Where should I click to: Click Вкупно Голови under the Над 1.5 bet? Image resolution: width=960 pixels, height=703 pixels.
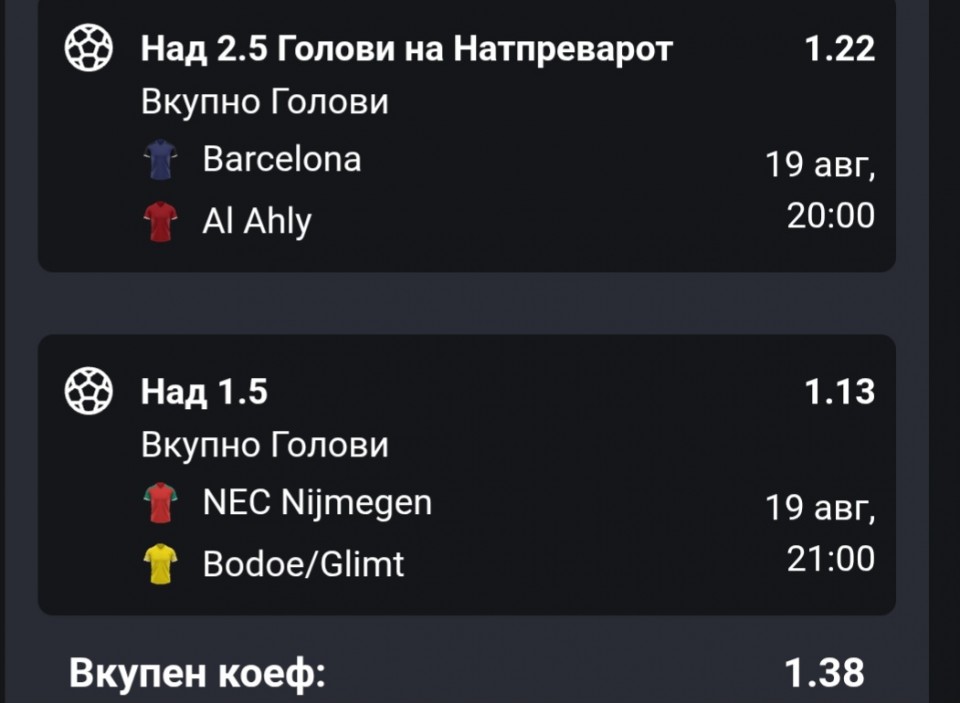pos(264,444)
